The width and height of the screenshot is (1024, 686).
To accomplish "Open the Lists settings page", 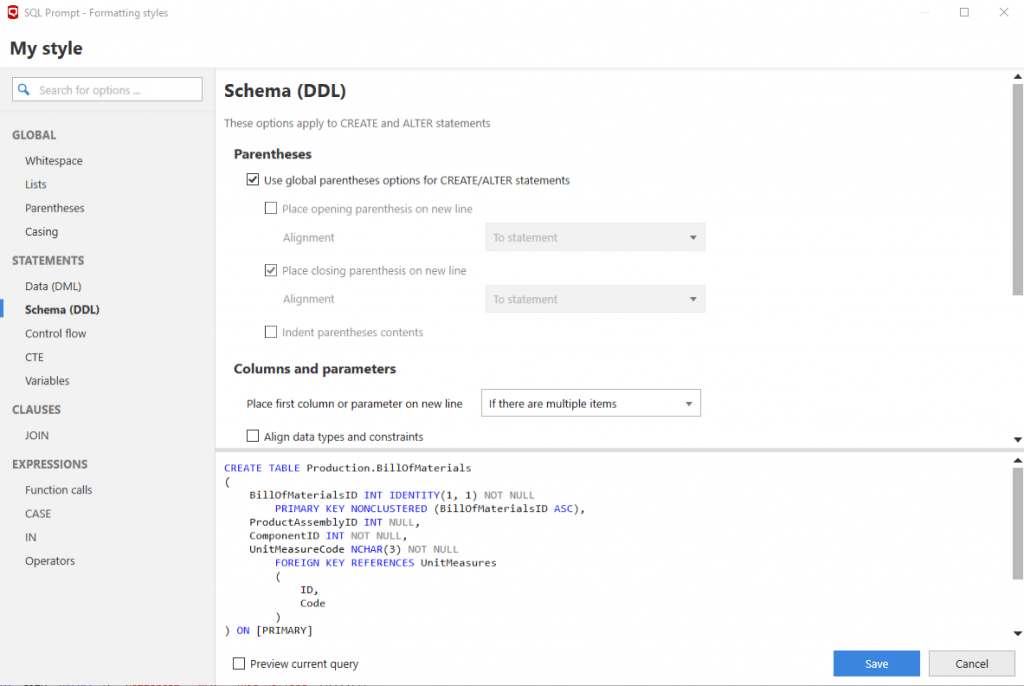I will coord(36,184).
